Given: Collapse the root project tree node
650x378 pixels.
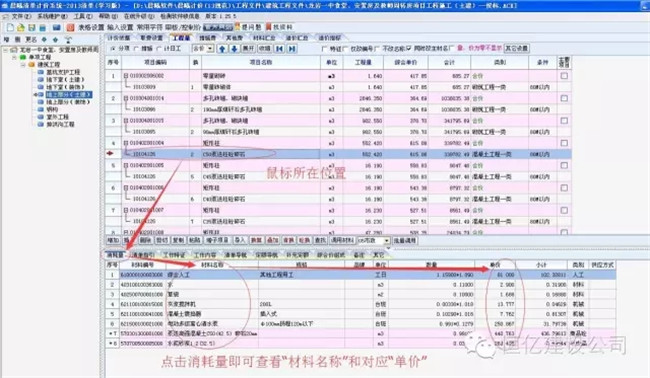Looking at the screenshot, I should click(x=5, y=50).
